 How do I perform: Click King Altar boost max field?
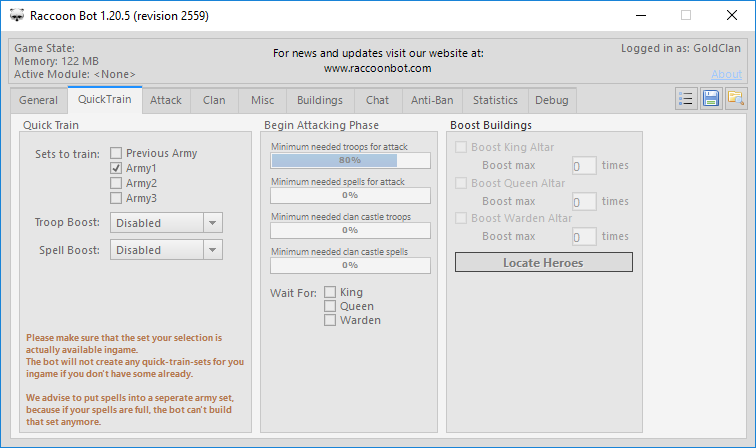[x=584, y=166]
